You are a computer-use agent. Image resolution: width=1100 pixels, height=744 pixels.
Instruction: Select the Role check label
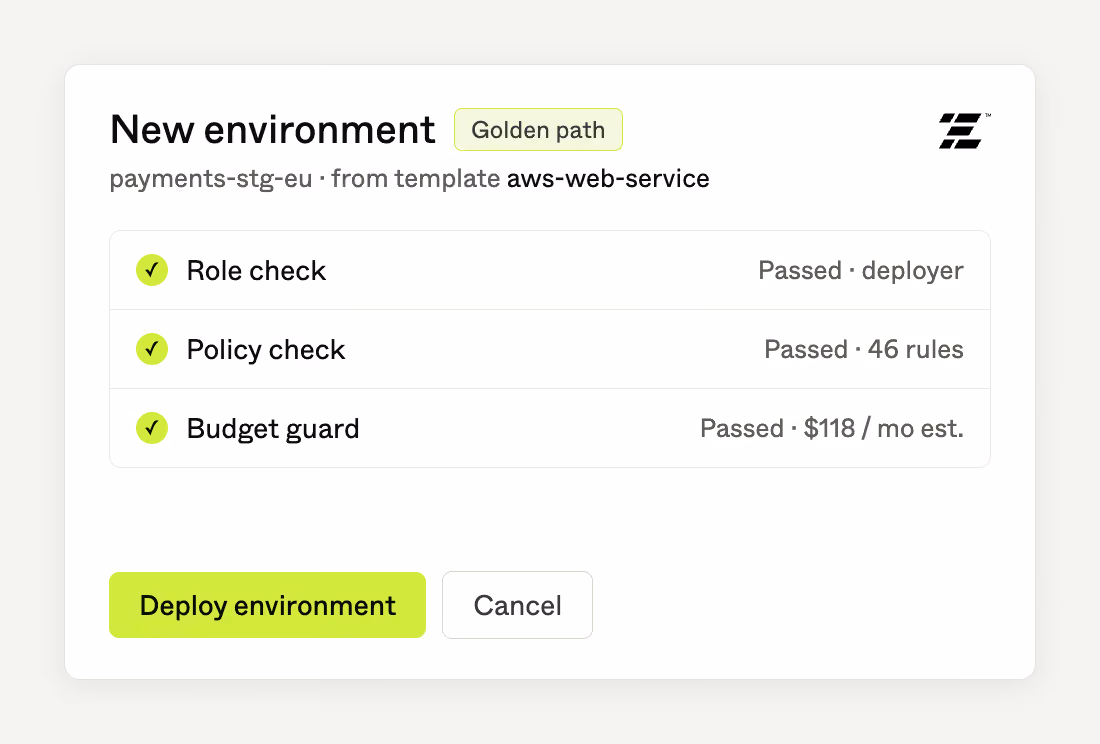[x=256, y=271]
